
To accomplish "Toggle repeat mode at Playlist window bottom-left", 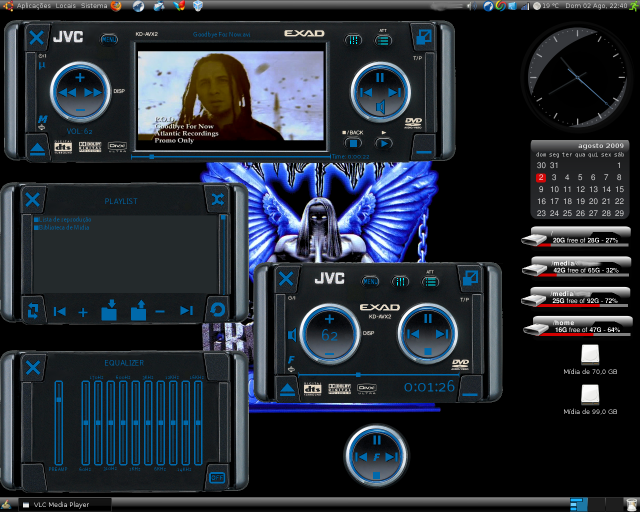I will (x=33, y=311).
